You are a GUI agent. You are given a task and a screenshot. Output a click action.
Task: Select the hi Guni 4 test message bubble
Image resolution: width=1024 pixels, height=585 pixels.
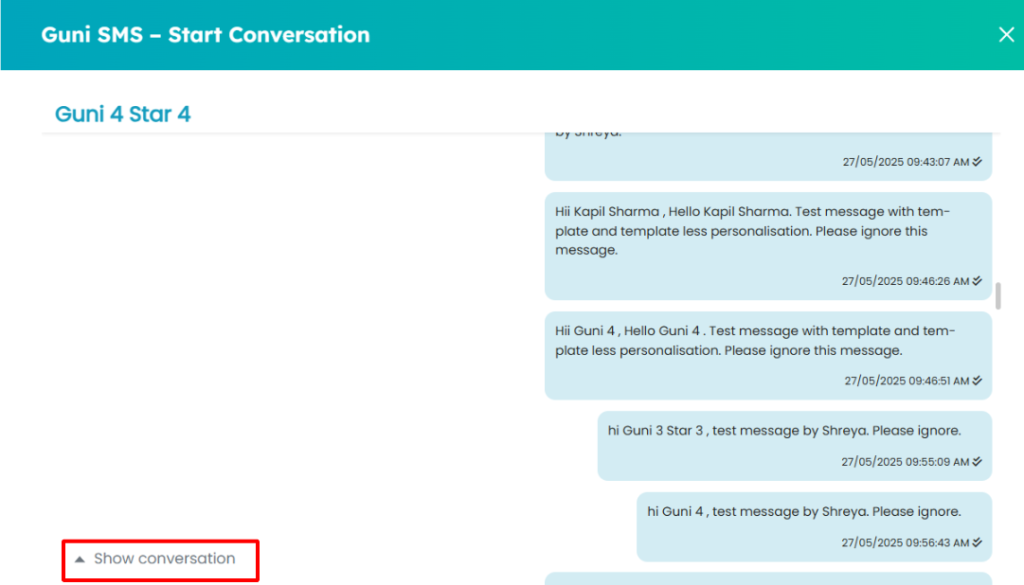click(x=814, y=527)
